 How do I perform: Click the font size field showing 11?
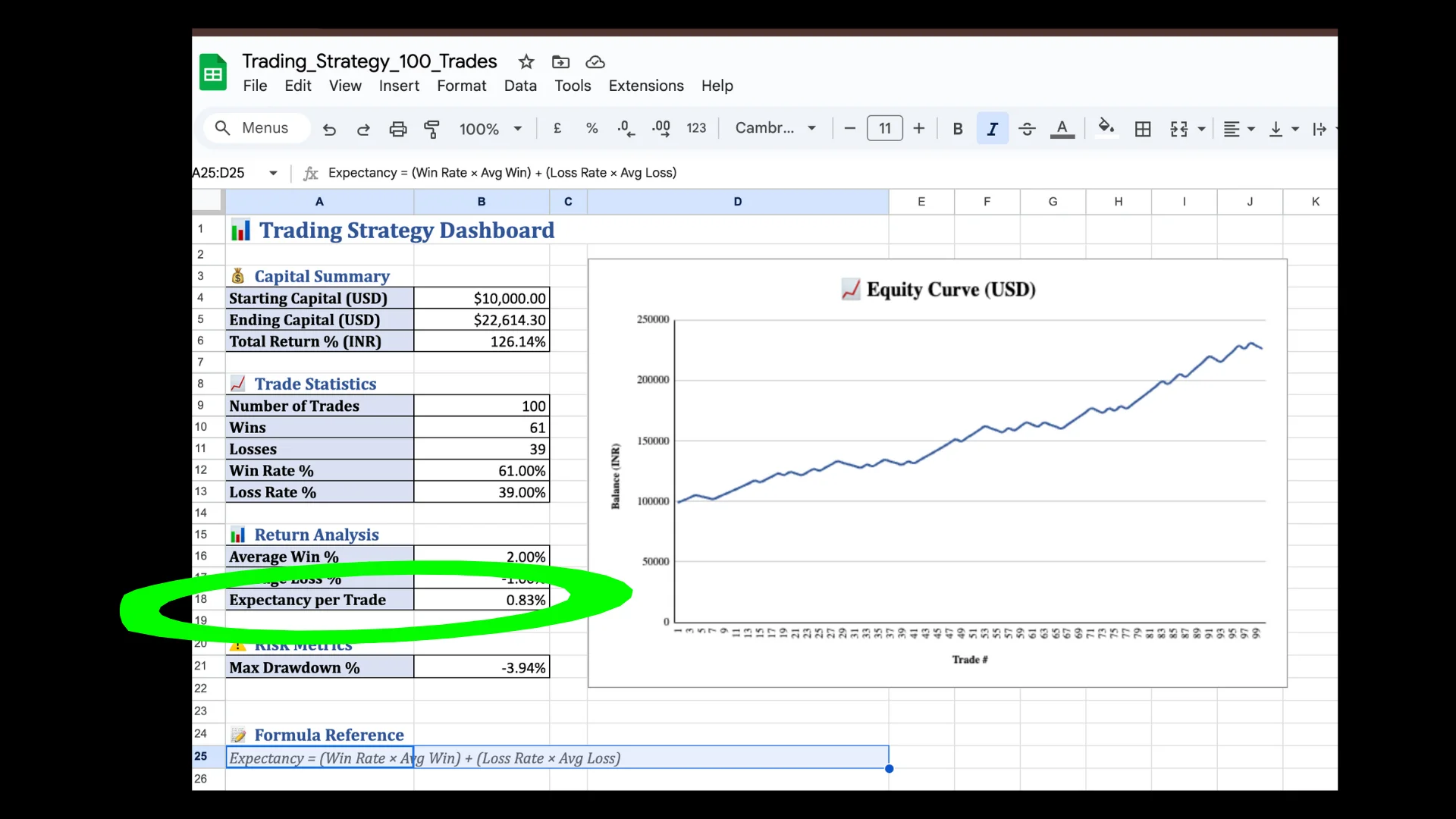pyautogui.click(x=885, y=128)
